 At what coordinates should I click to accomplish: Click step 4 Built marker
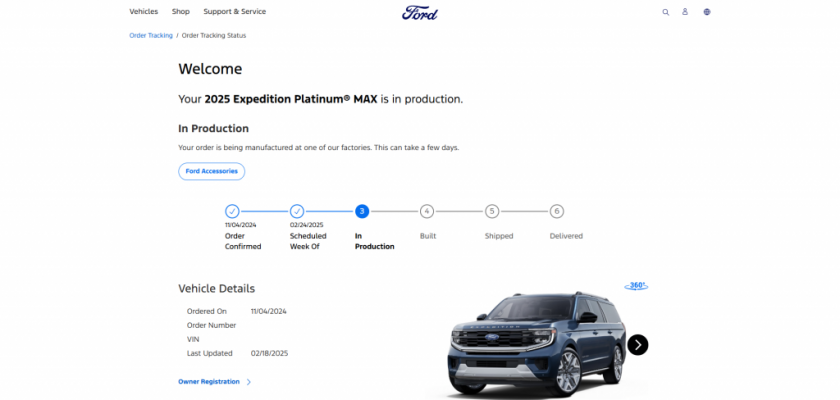[x=426, y=212]
